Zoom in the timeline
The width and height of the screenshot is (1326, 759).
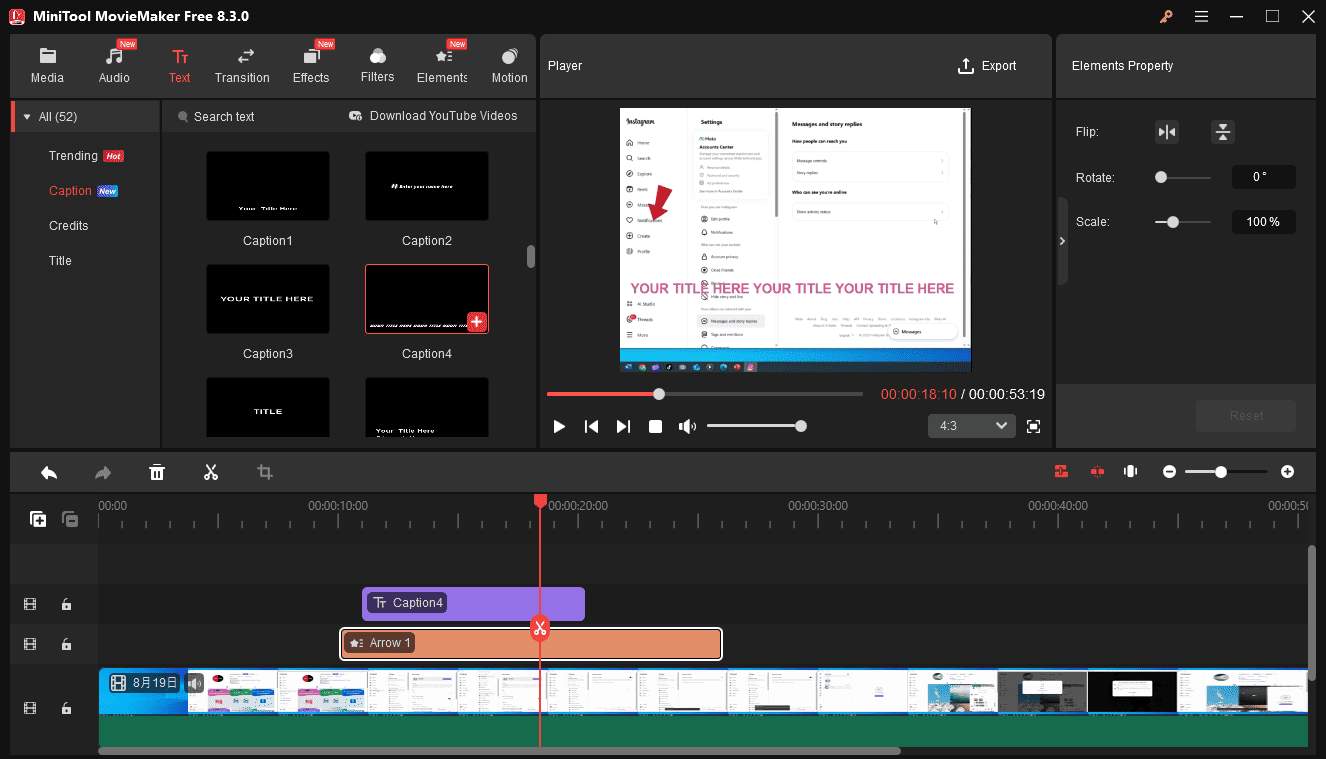click(x=1287, y=472)
